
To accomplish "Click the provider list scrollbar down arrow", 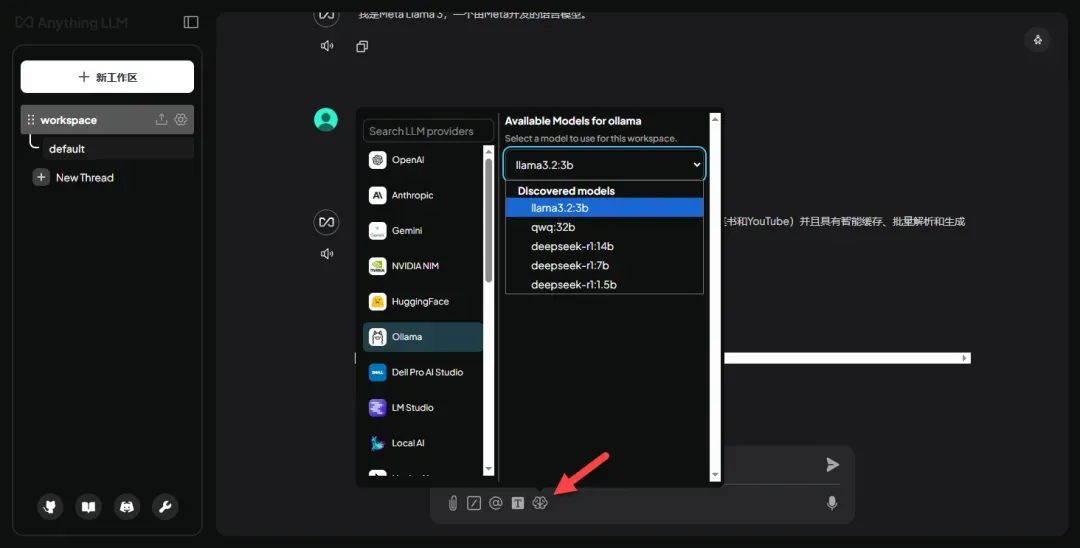I will click(x=489, y=470).
